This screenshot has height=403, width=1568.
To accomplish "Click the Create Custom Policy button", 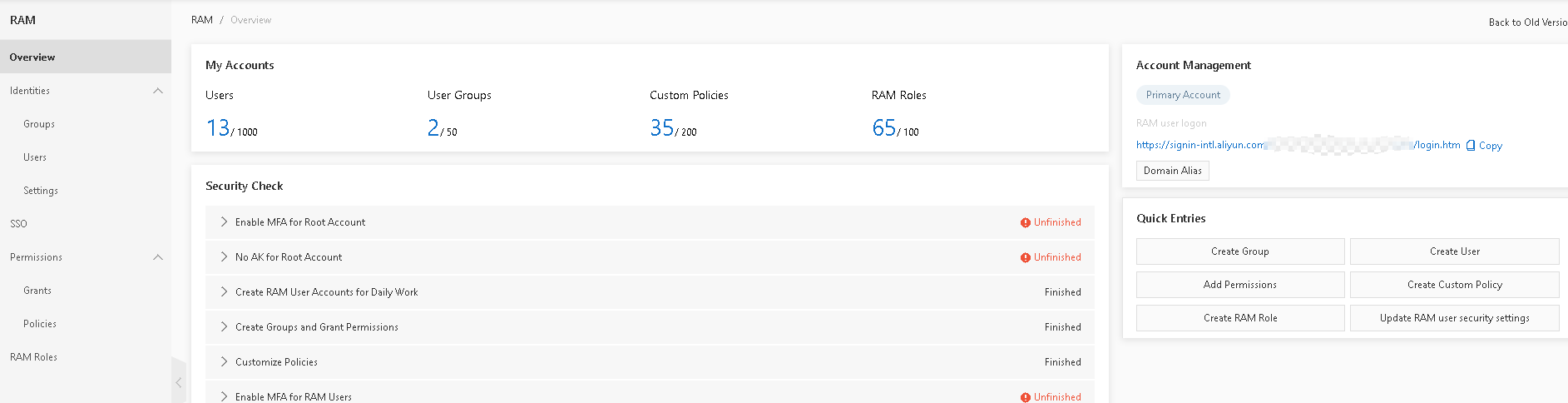I will click(1454, 285).
